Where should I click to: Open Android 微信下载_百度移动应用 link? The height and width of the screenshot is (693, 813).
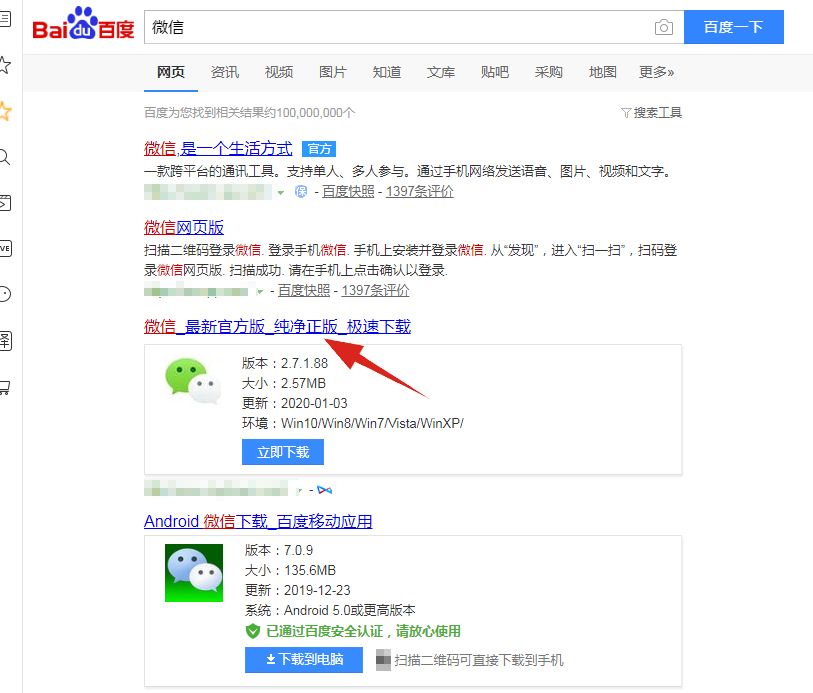point(258,521)
